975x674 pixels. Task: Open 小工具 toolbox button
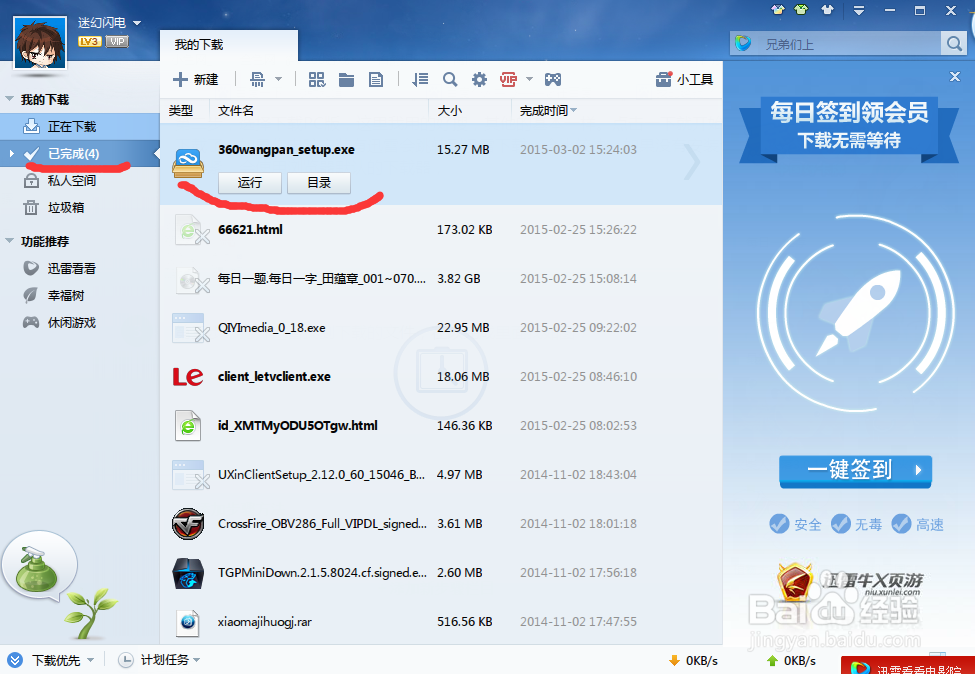point(684,80)
